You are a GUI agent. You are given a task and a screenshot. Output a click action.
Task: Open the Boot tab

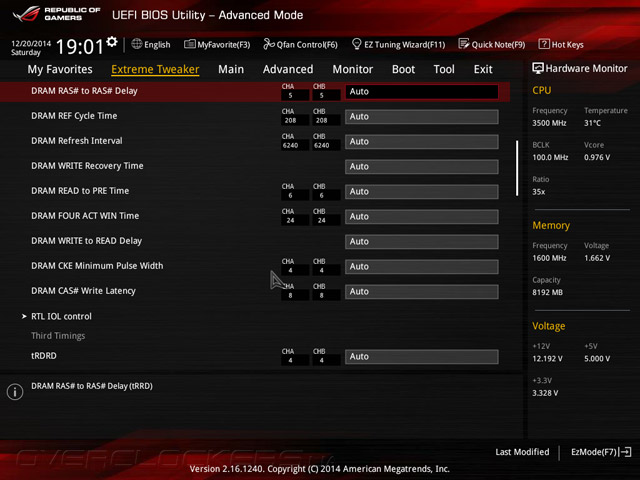(403, 69)
